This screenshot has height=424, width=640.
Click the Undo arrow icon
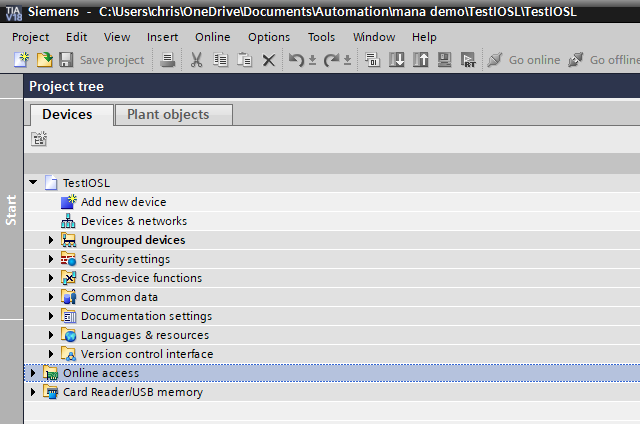(296, 60)
